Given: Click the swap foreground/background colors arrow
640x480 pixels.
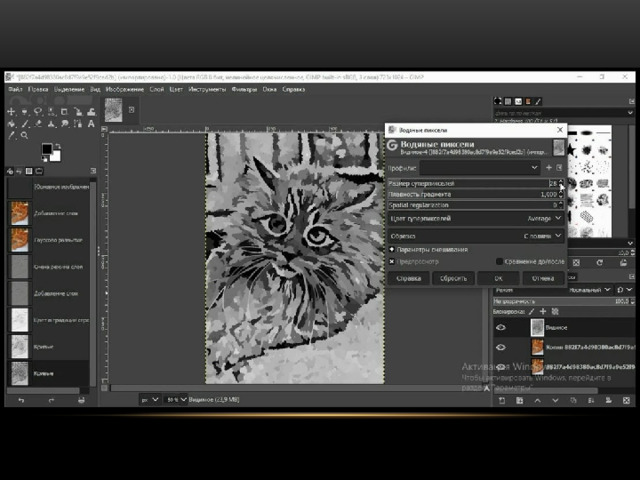Looking at the screenshot, I should [x=58, y=146].
